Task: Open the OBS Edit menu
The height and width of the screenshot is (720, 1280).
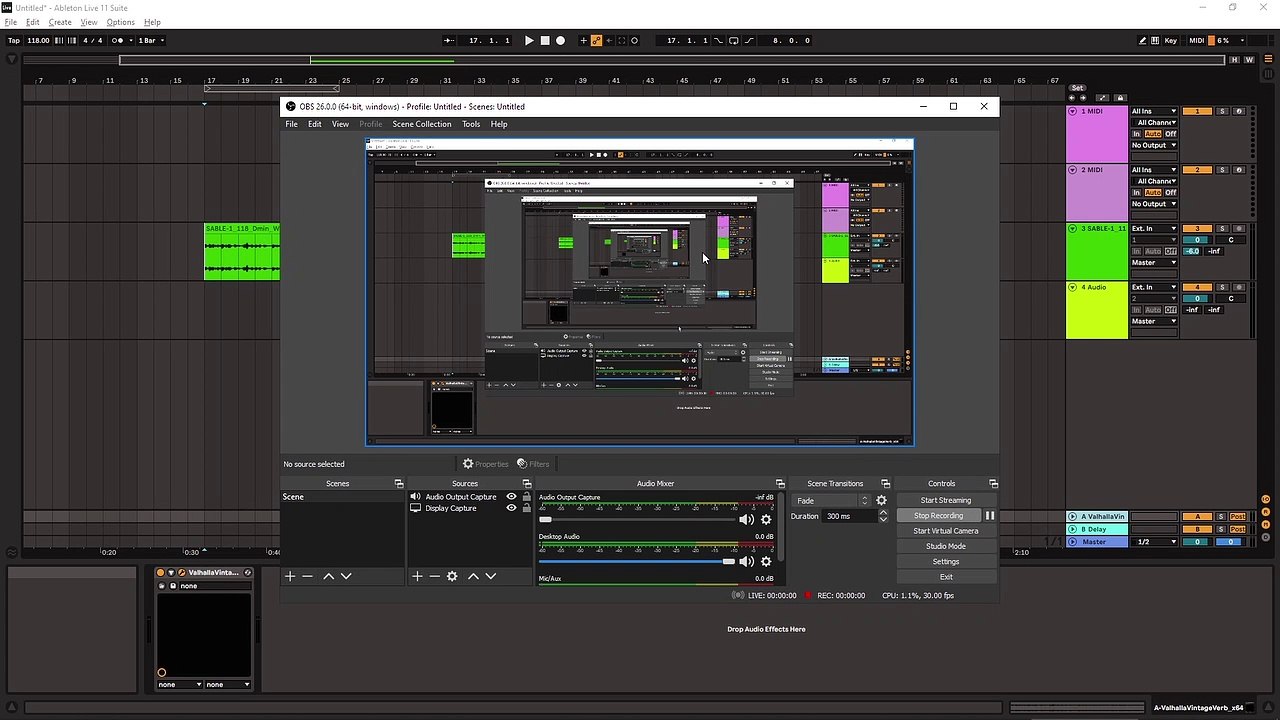Action: pos(314,124)
